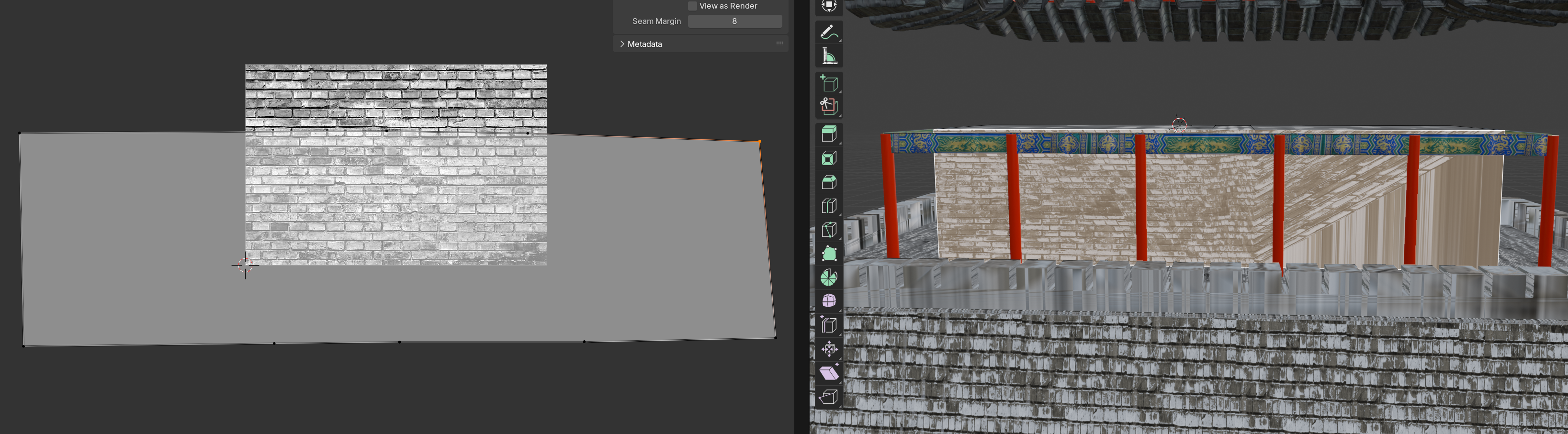The width and height of the screenshot is (1568, 434).
Task: Select the Add Cube tool
Action: coord(829,82)
